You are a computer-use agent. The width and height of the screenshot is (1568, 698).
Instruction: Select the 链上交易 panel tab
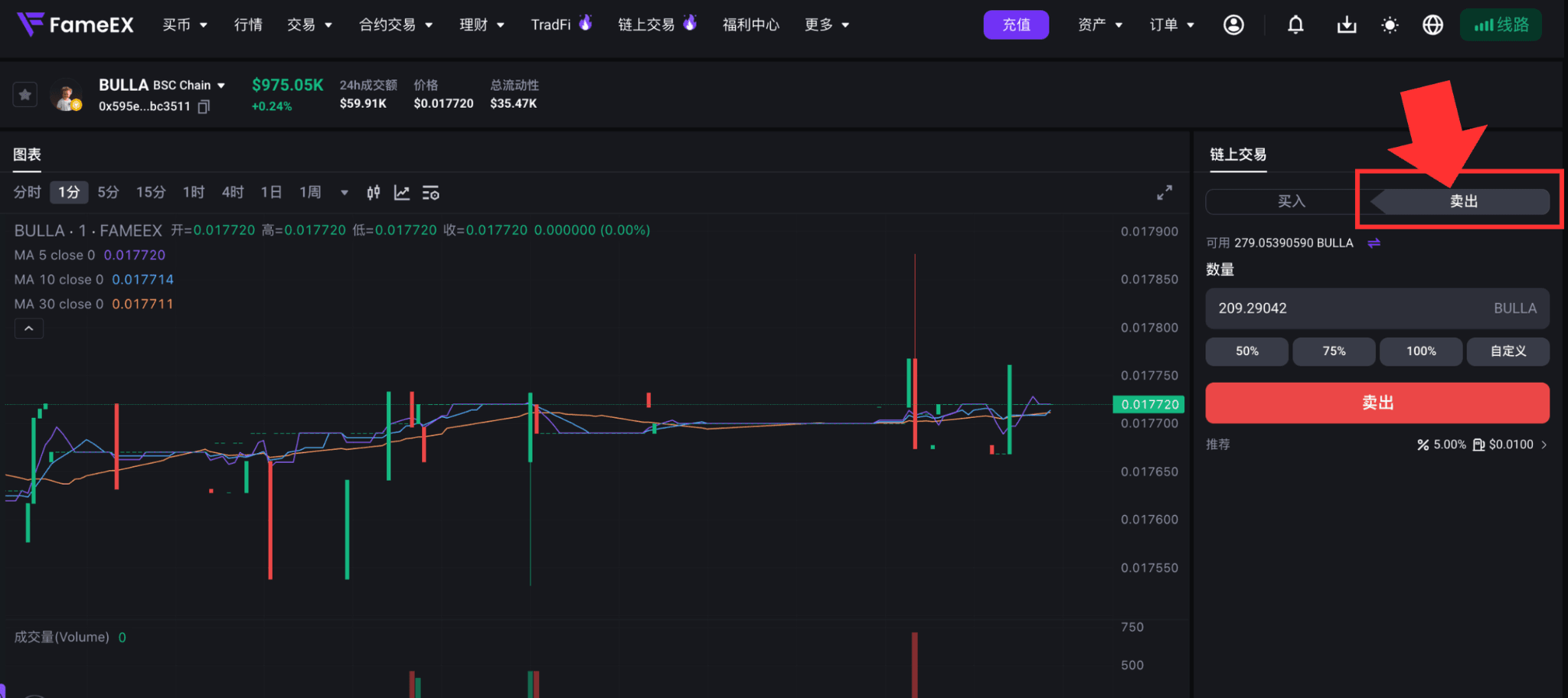pos(1238,155)
